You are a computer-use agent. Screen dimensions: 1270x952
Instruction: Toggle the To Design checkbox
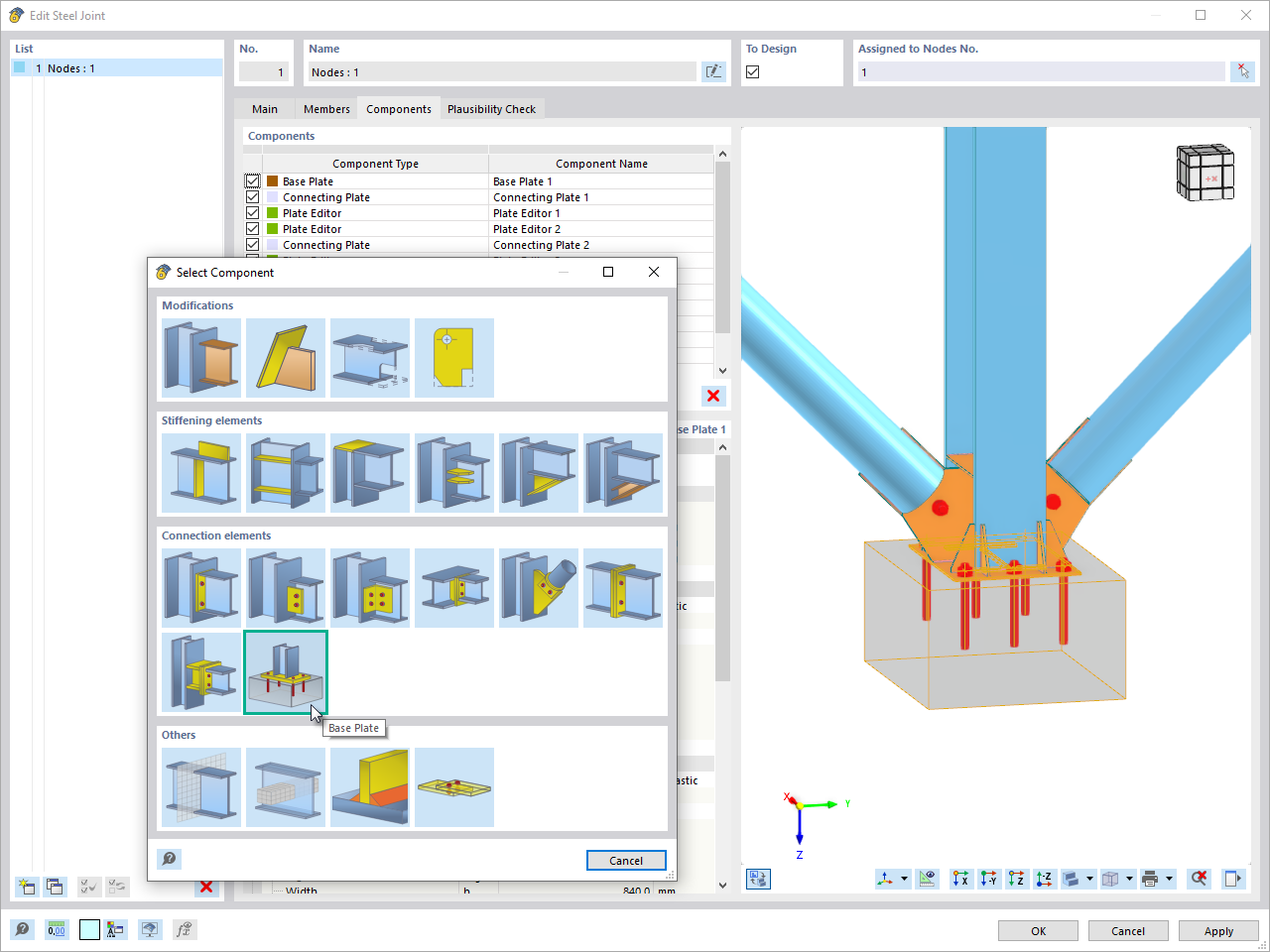(752, 70)
